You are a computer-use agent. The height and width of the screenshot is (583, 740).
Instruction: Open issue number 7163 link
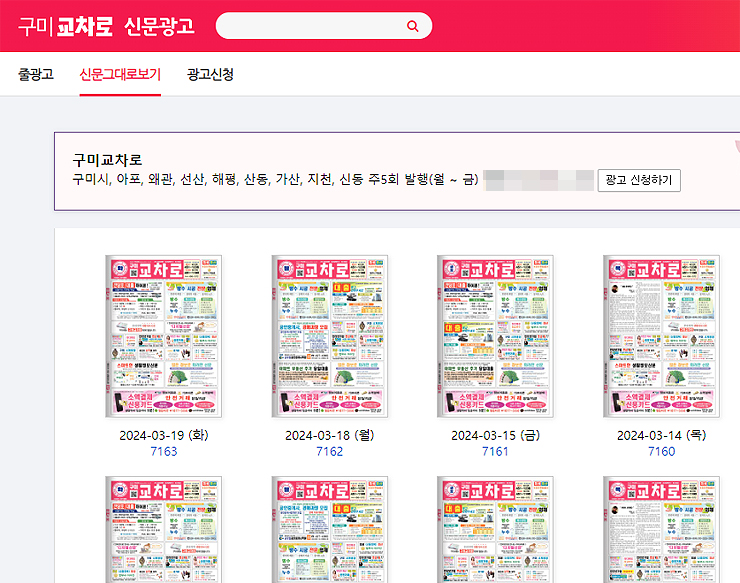coord(164,452)
